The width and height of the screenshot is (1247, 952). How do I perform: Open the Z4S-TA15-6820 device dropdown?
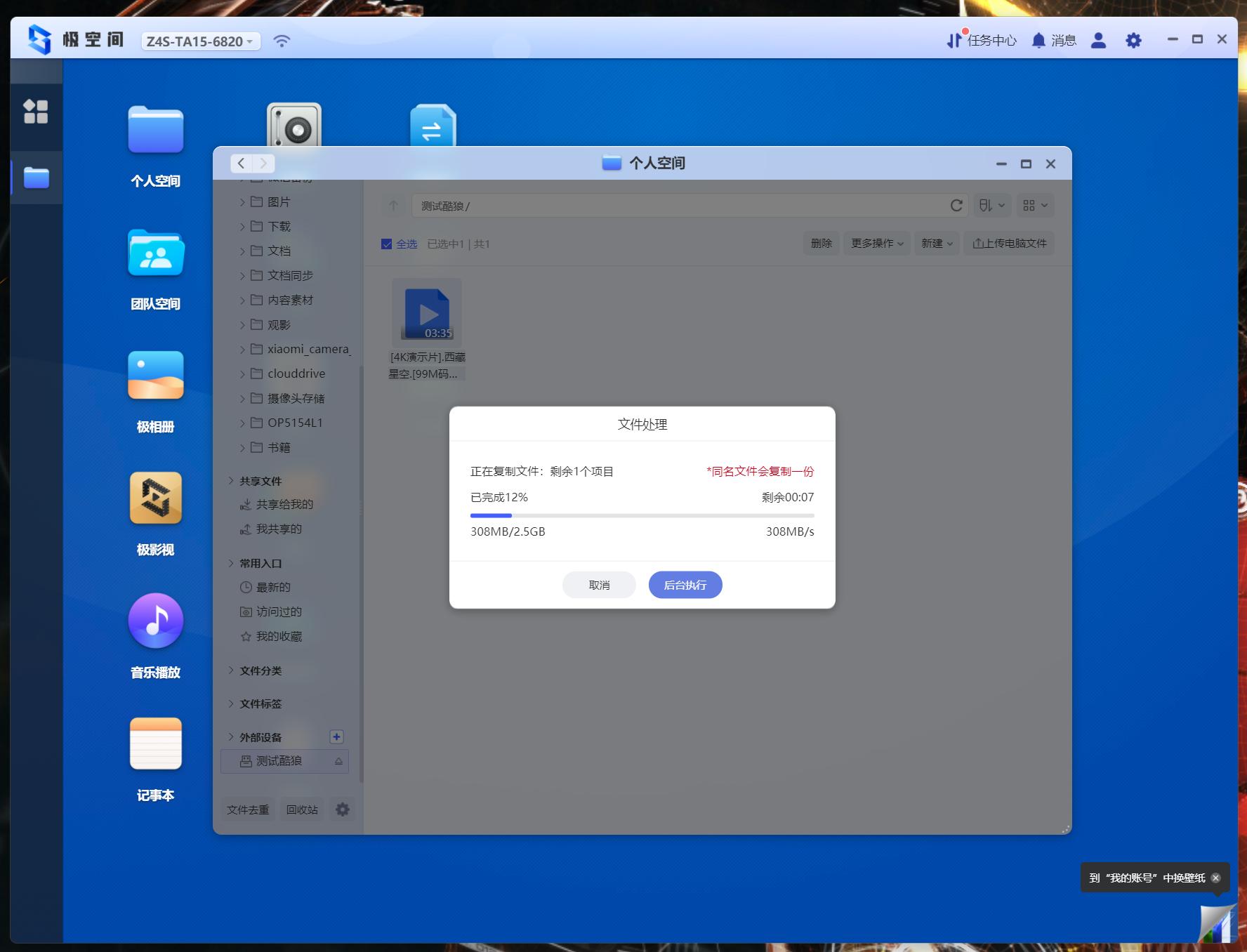click(x=201, y=41)
